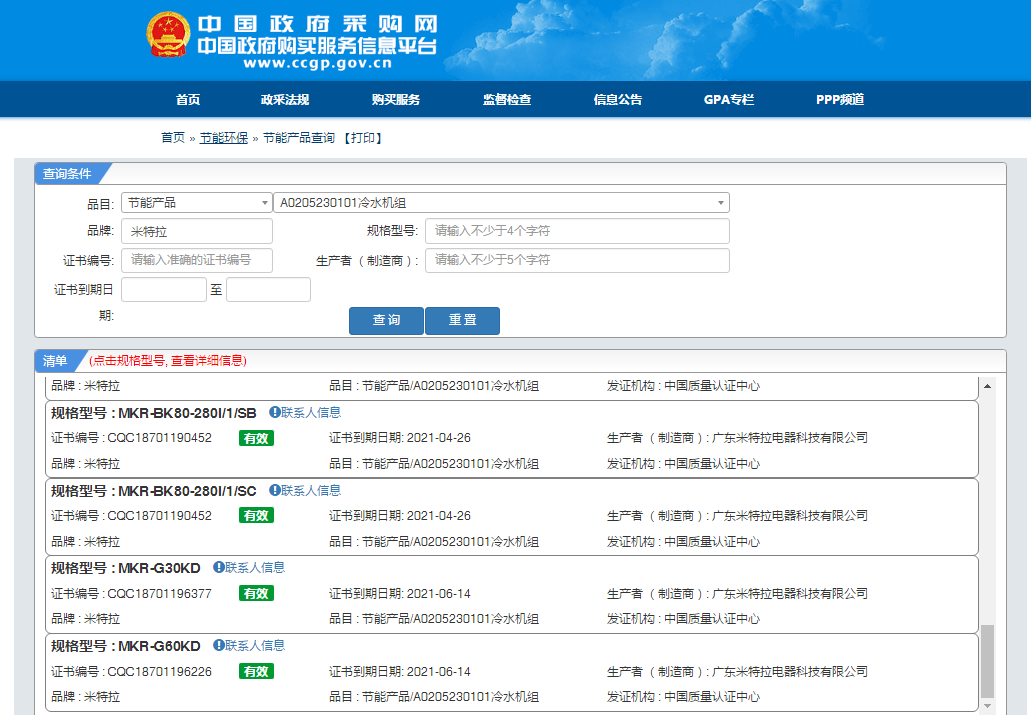Viewport: 1031px width, 715px height.
Task: Click the 【打印】 print link
Action: [362, 137]
